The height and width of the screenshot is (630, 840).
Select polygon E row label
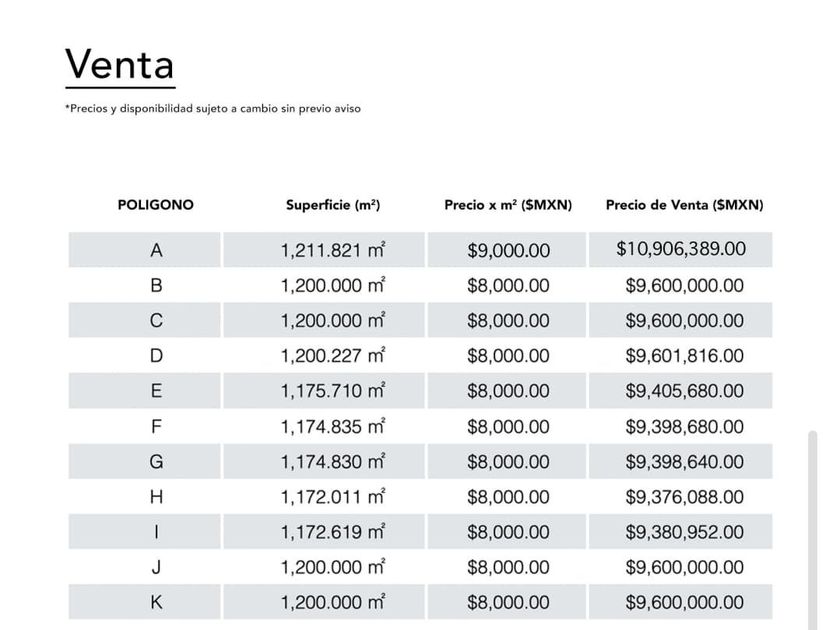[156, 391]
